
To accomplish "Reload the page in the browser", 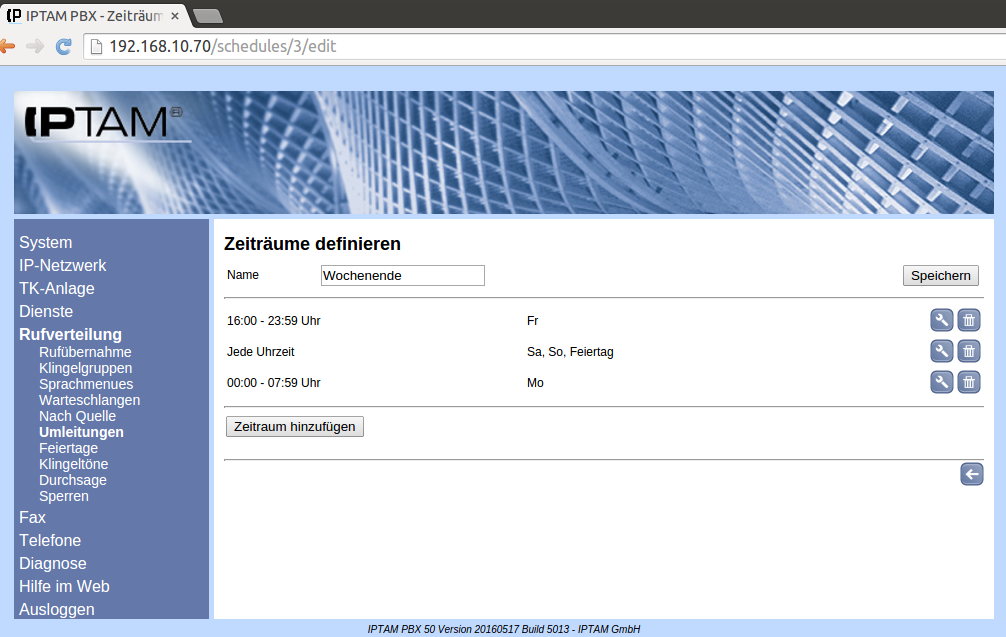I will 63,46.
